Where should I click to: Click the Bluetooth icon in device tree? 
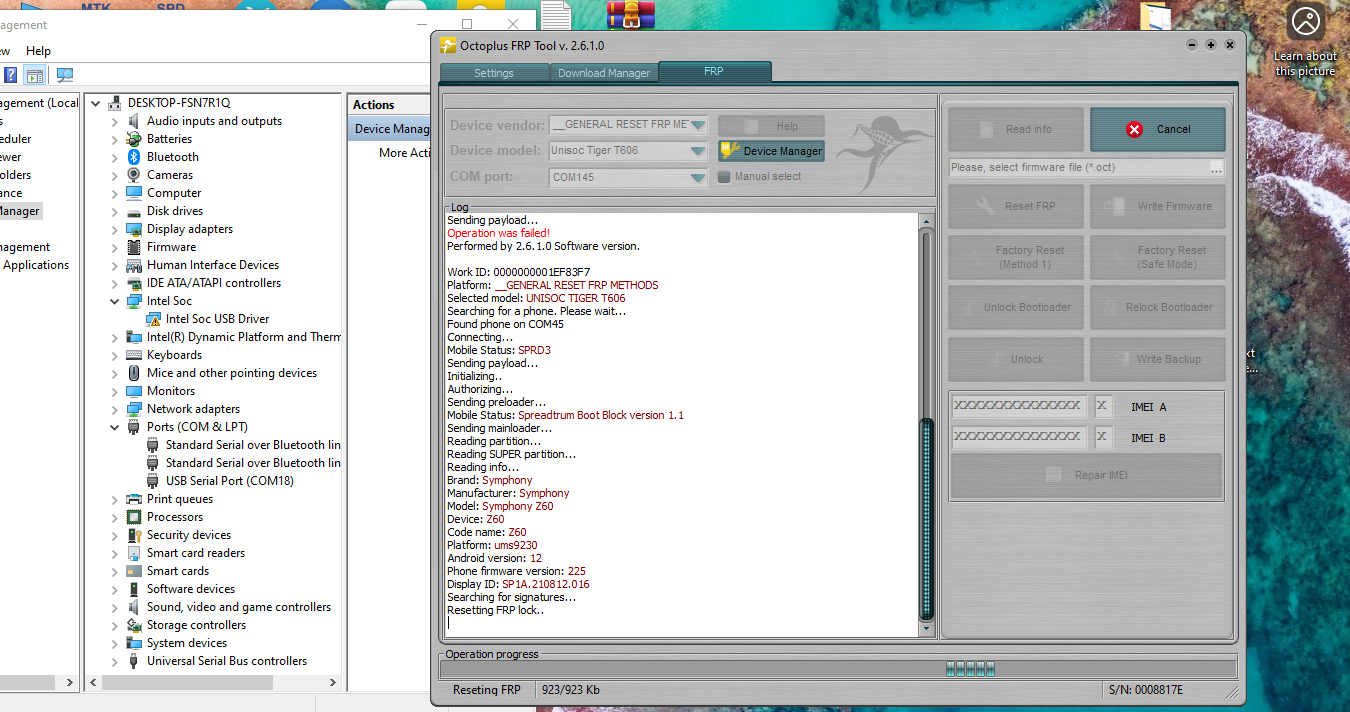134,157
